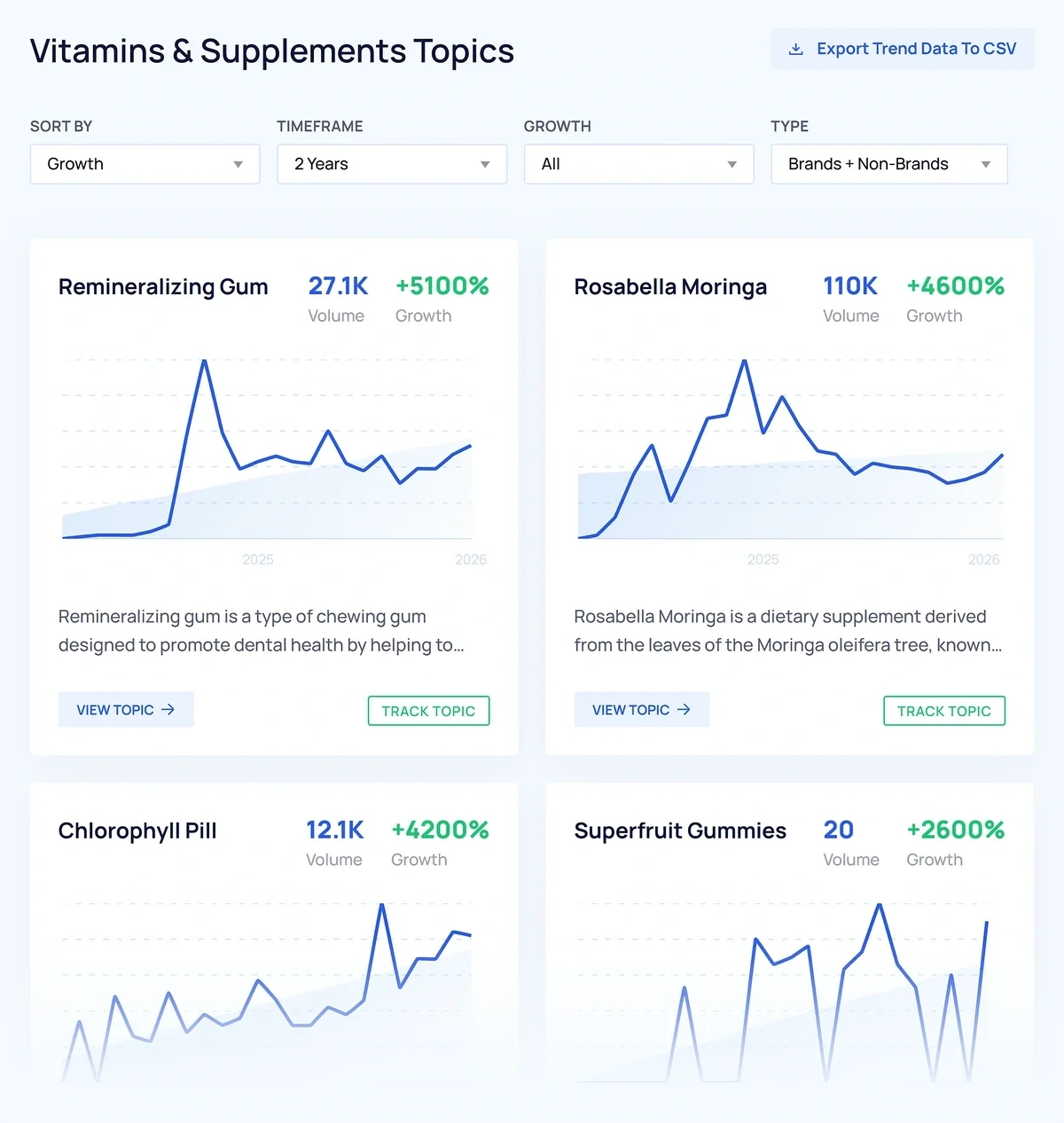This screenshot has width=1064, height=1123.
Task: Click the arrow icon on Rosabella Moringa's VIEW TOPIC button
Action: (684, 709)
